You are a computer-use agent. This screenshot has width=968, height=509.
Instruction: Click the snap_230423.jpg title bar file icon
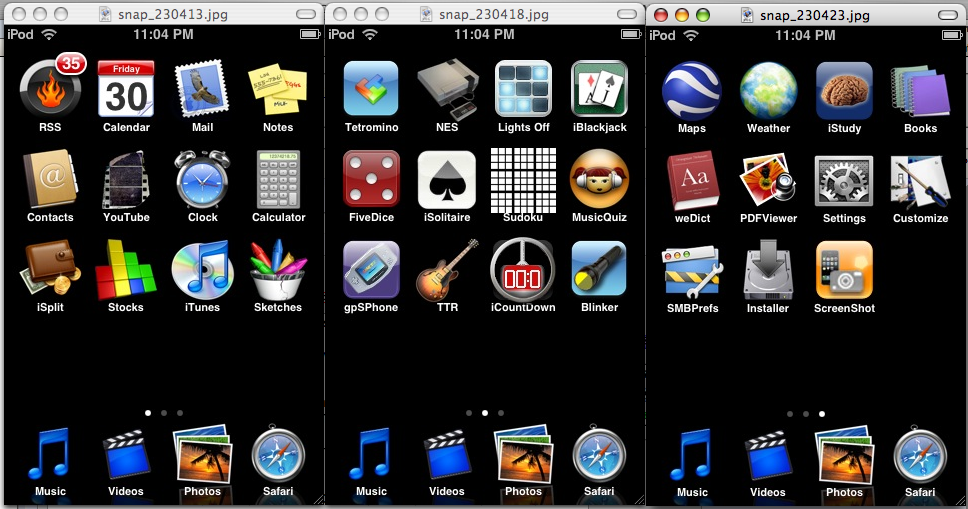tap(747, 15)
